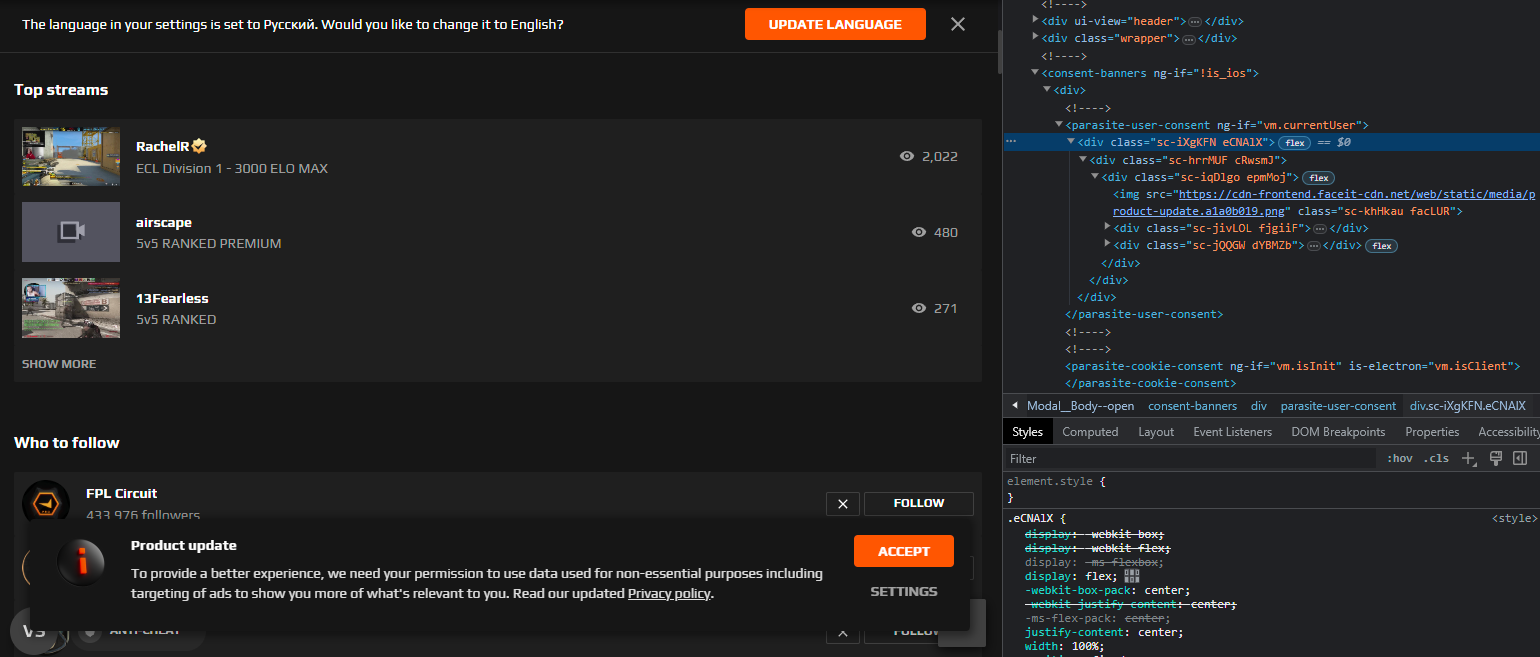Click the Product update info icon

coord(83,563)
